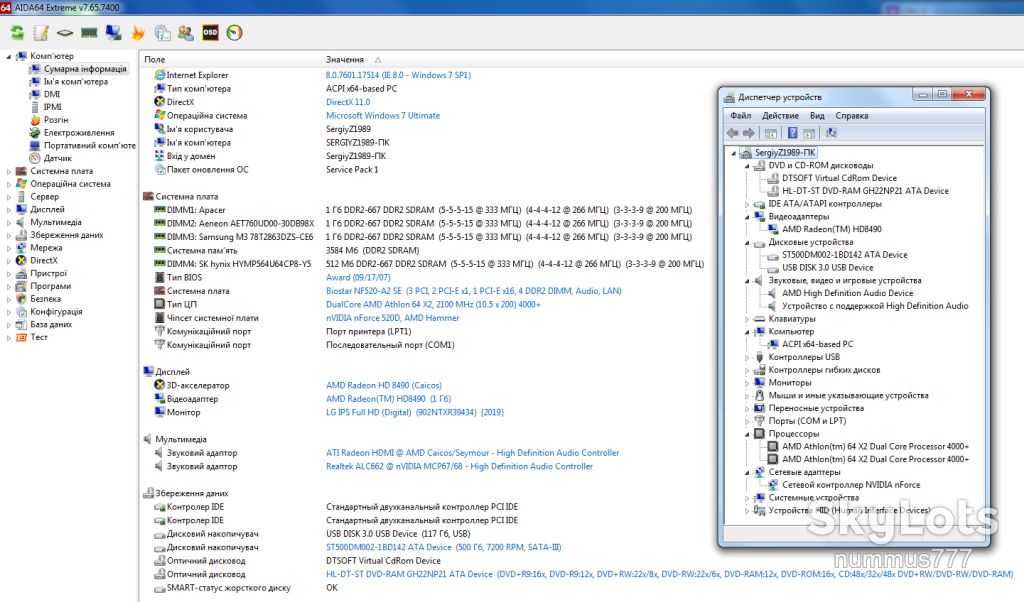Open the Award (09/17/07) BIOS link
Screen dimensions: 1024x602
point(358,277)
